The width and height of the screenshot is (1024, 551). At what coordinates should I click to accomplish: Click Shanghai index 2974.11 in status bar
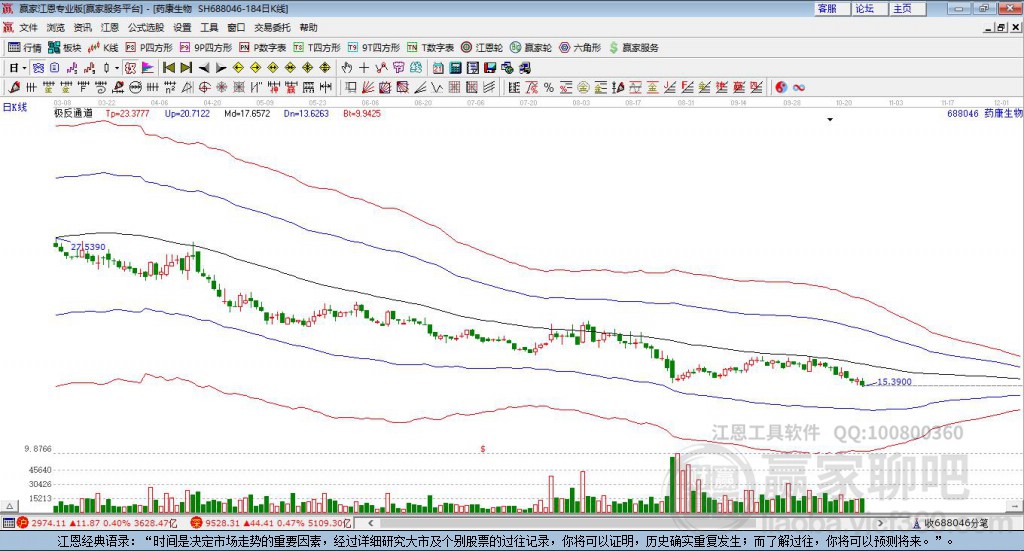click(x=48, y=523)
